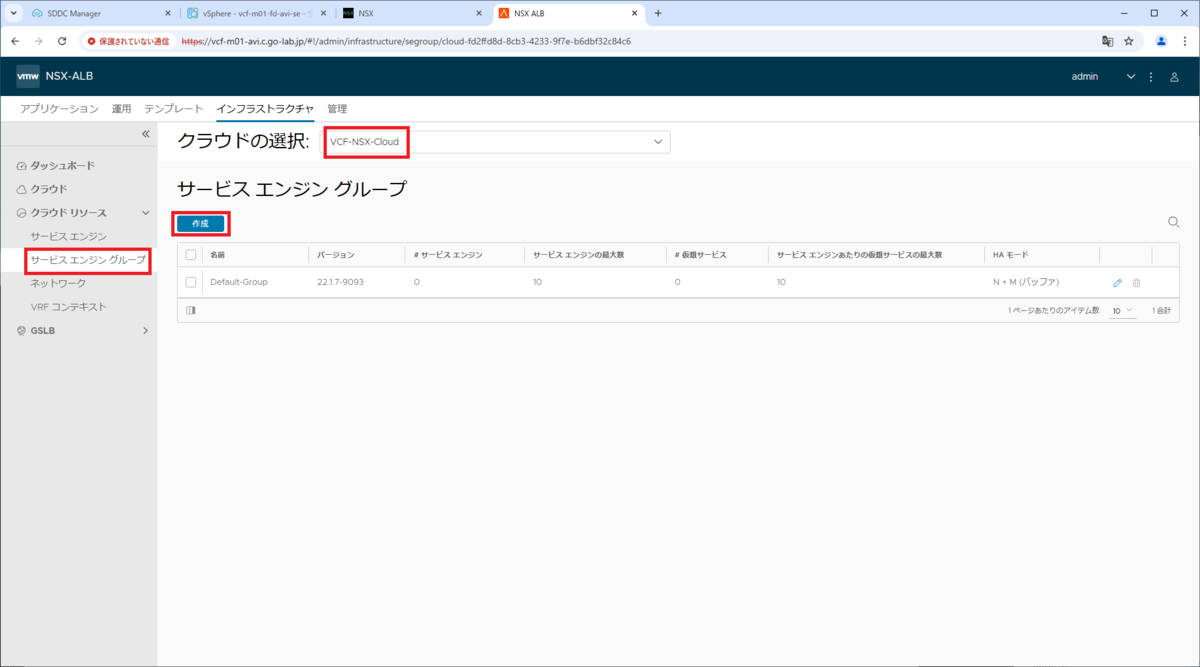
Task: Click the vmw logo in header
Action: click(28, 76)
